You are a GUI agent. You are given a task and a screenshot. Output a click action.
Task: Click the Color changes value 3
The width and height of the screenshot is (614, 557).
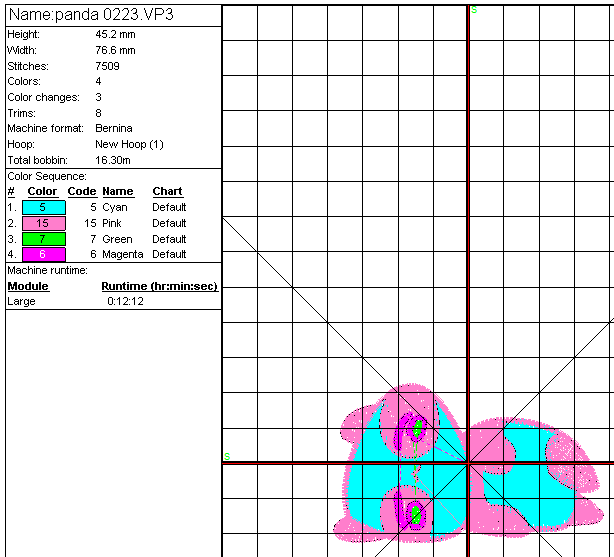pyautogui.click(x=98, y=97)
